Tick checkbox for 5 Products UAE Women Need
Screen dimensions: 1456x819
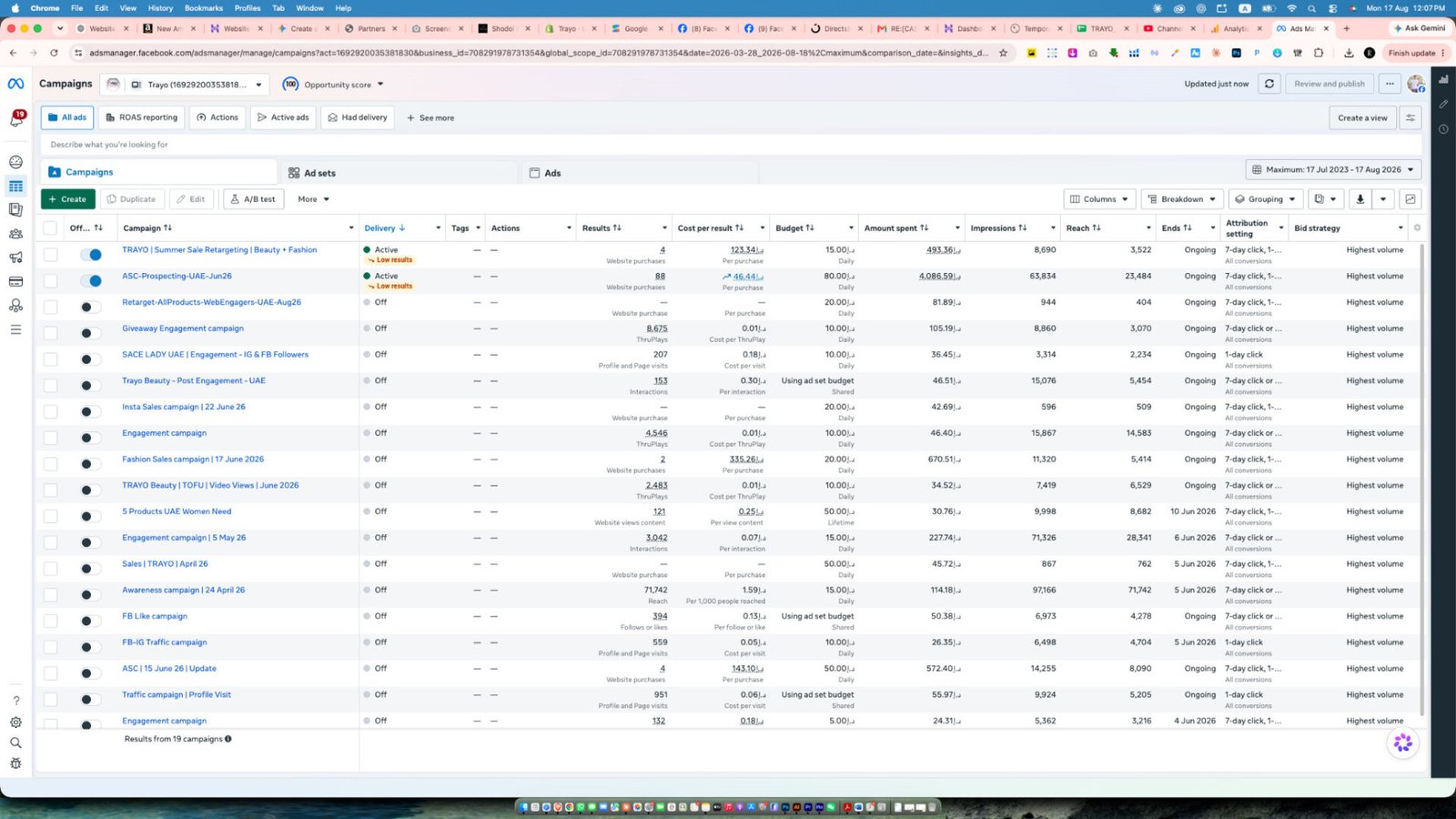coord(50,516)
